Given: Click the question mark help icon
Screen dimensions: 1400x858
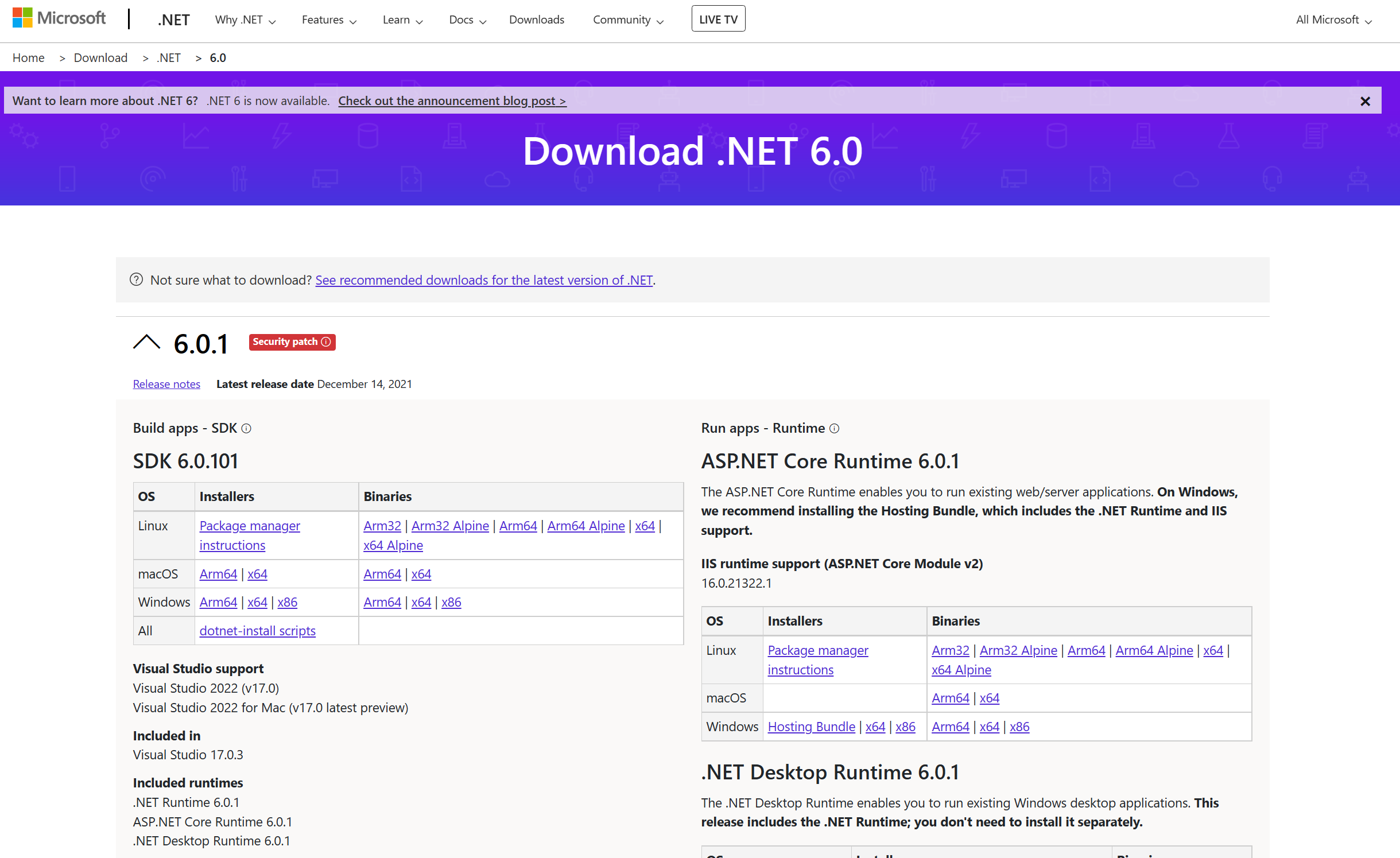Looking at the screenshot, I should click(x=136, y=280).
